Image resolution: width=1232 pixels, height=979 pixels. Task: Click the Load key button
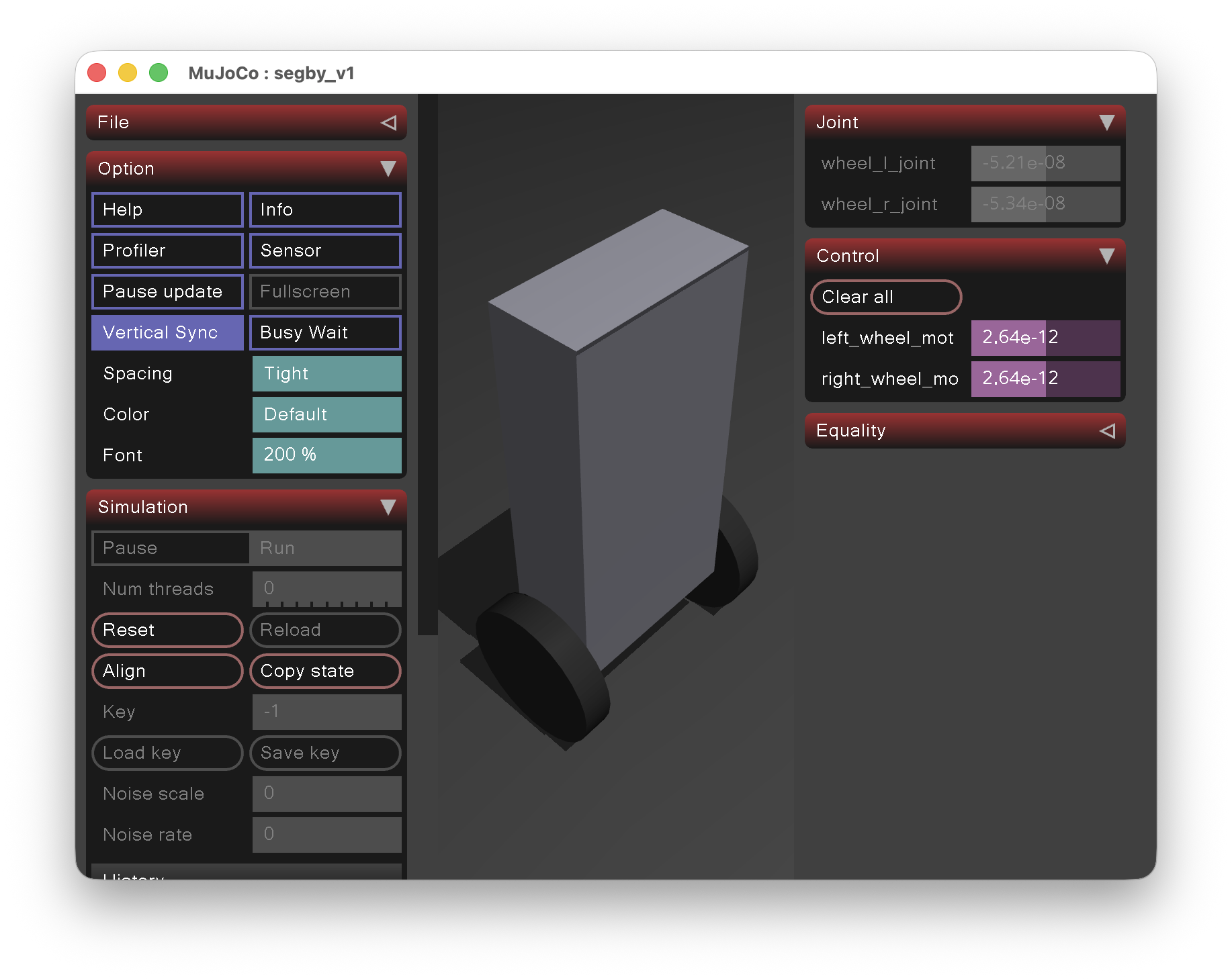point(167,753)
